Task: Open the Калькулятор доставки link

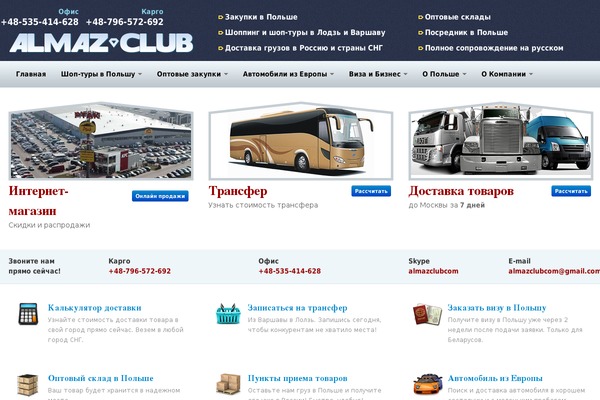Action: (x=95, y=308)
